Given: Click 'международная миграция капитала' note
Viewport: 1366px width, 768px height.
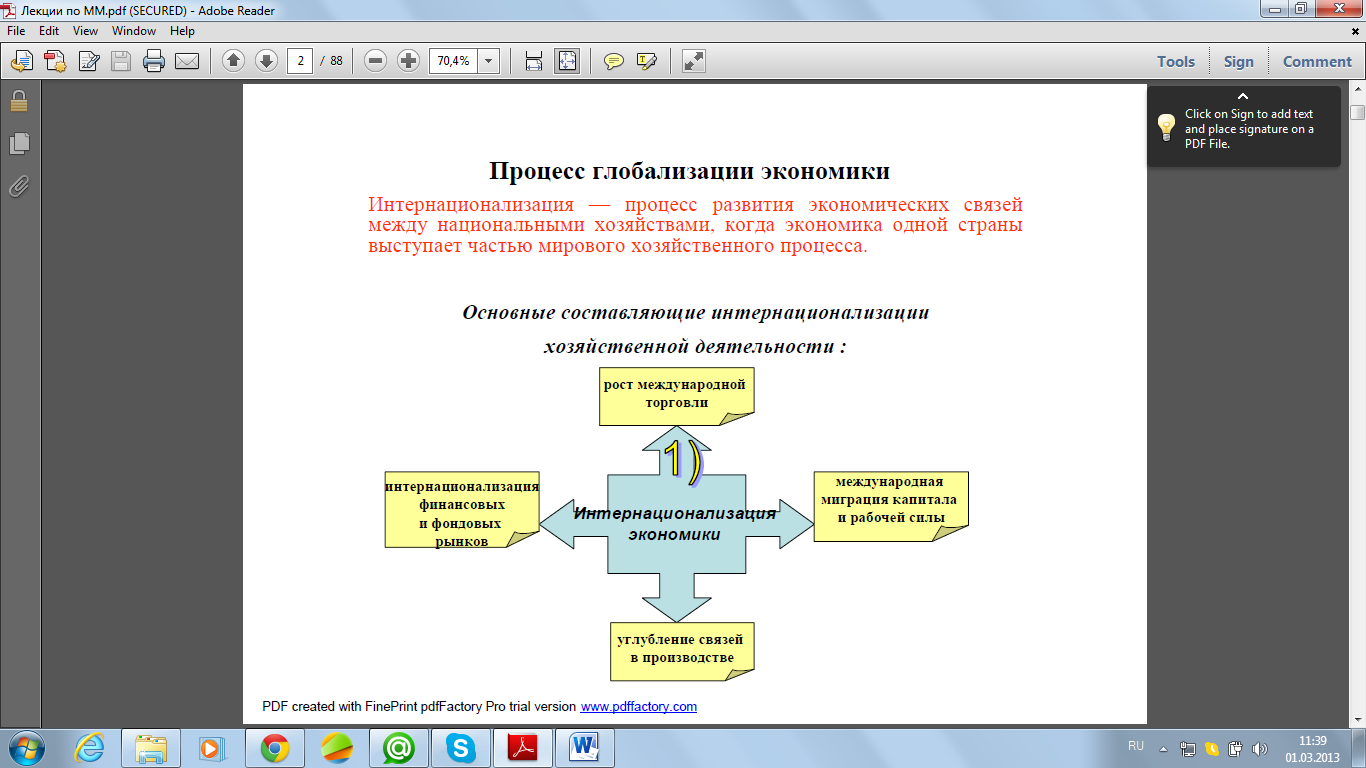Looking at the screenshot, I should click(891, 506).
